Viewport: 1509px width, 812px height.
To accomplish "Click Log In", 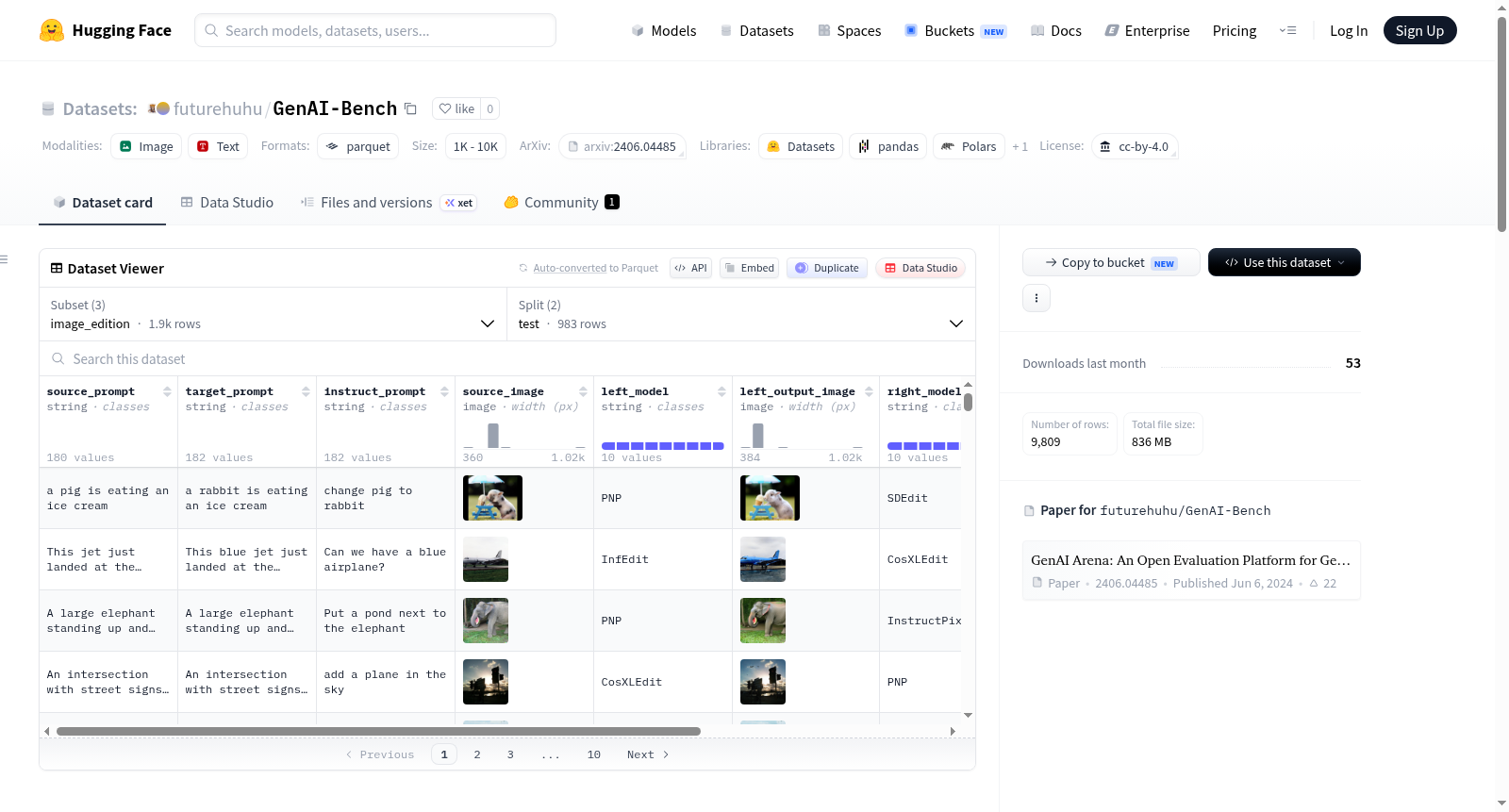I will click(x=1348, y=30).
